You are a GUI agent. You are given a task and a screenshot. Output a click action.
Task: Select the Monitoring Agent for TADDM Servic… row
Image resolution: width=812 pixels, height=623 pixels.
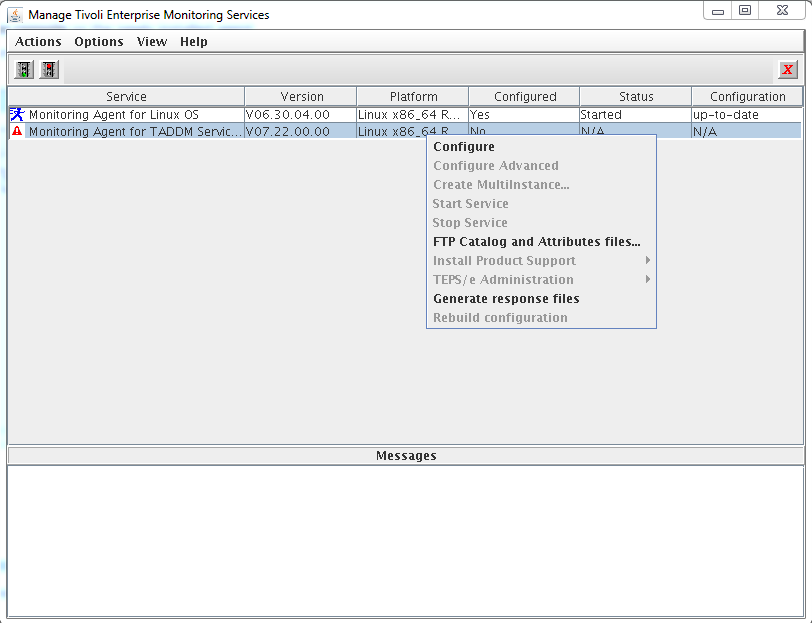click(405, 131)
